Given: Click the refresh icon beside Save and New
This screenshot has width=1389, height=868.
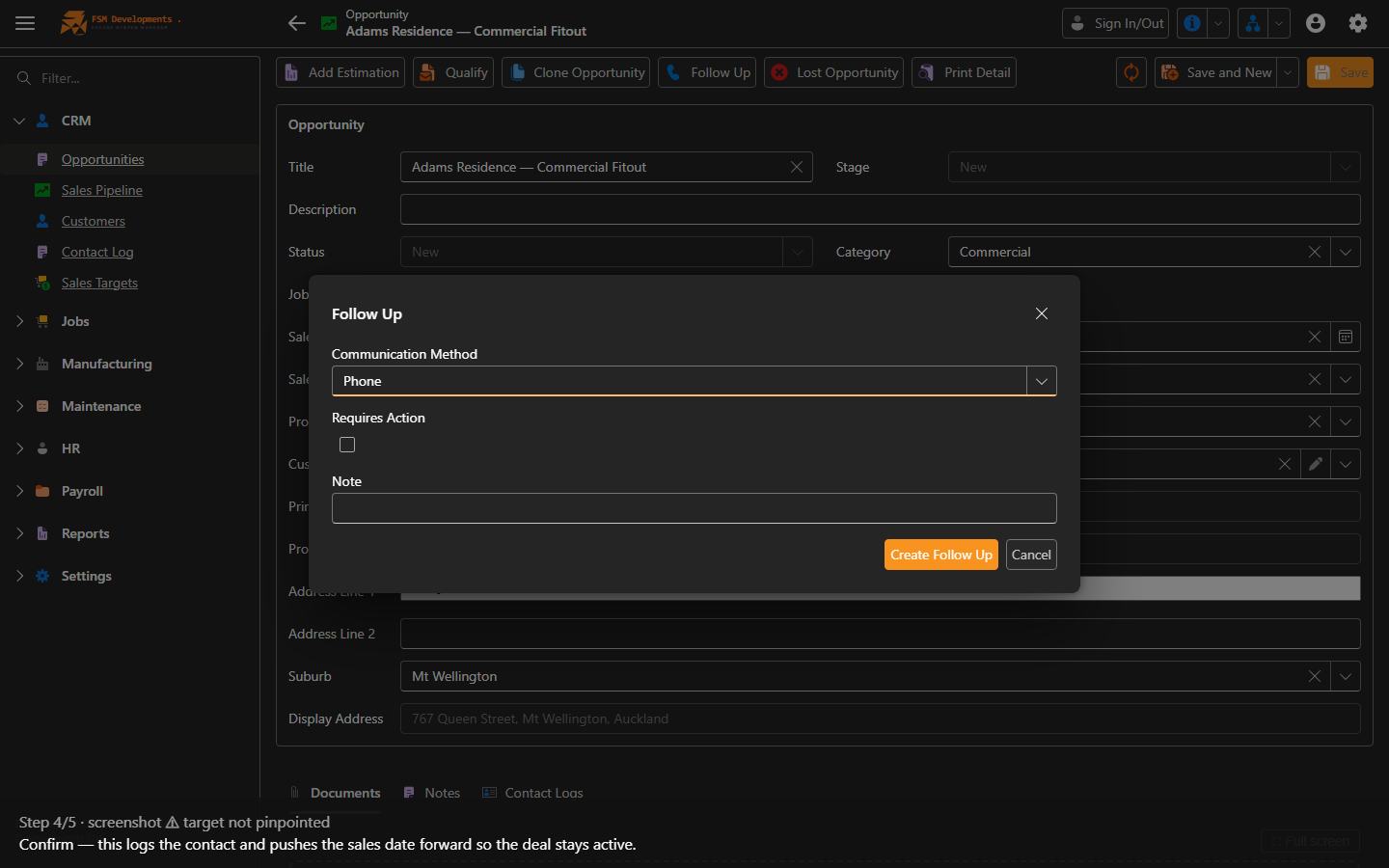Looking at the screenshot, I should click(1131, 72).
